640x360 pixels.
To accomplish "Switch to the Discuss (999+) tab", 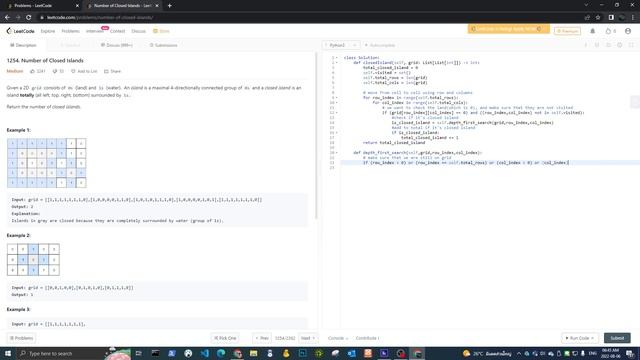I will coord(117,45).
